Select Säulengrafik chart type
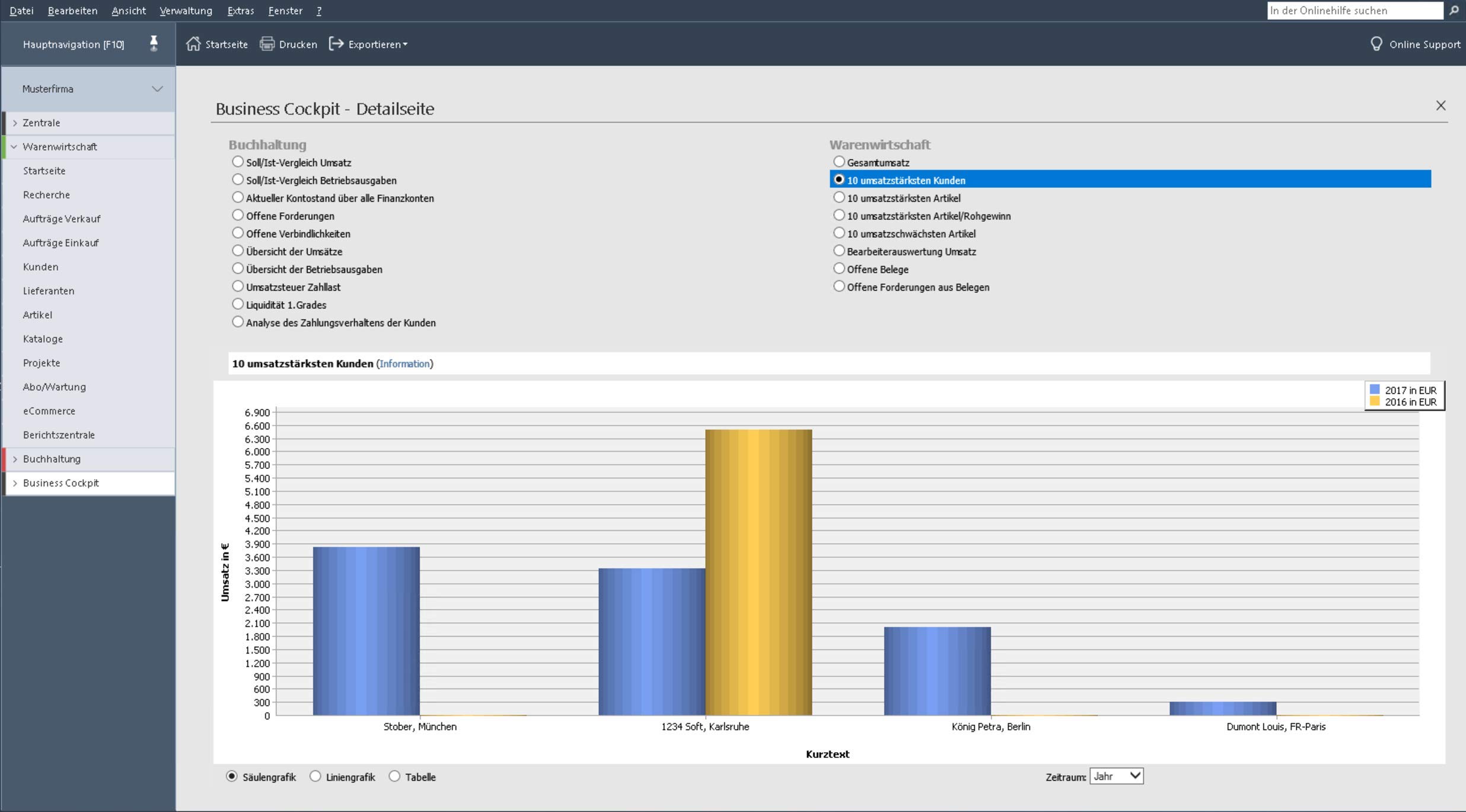Image resolution: width=1466 pixels, height=812 pixels. 232,776
